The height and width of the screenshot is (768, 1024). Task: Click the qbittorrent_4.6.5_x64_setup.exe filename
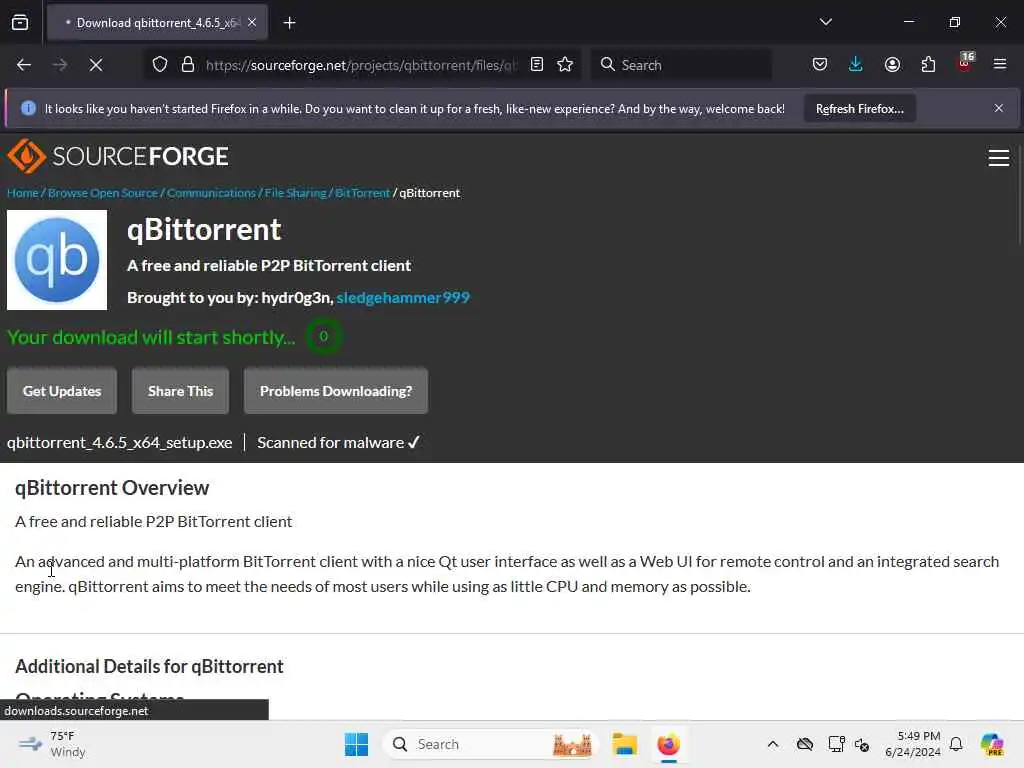tap(120, 443)
